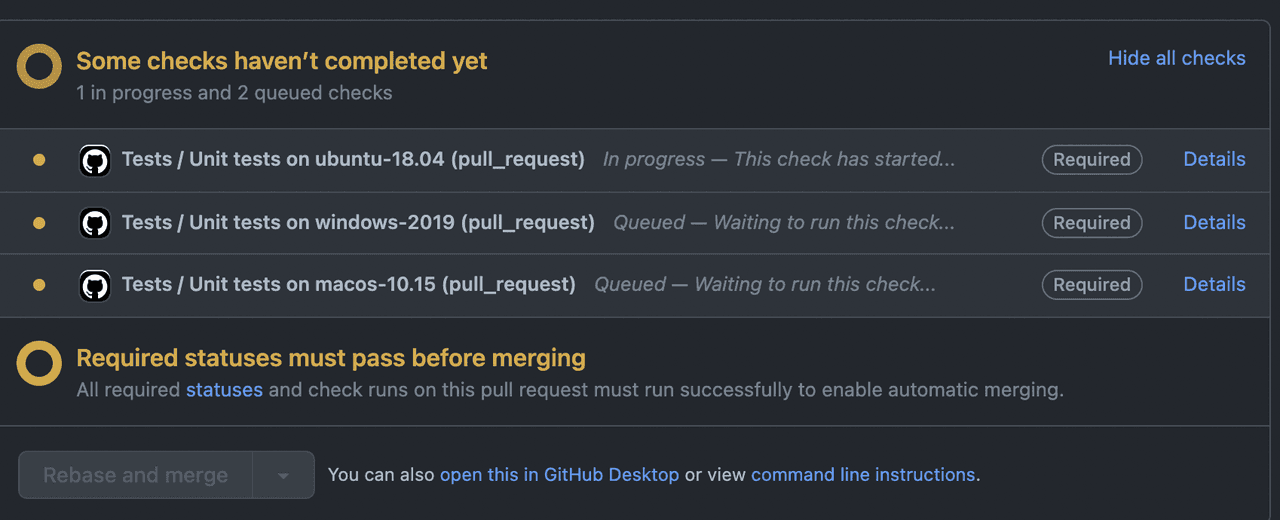Screen dimensions: 1280x520
Task: Click the yellow circle beside 'Required statuses must pass'
Action: tap(39, 364)
